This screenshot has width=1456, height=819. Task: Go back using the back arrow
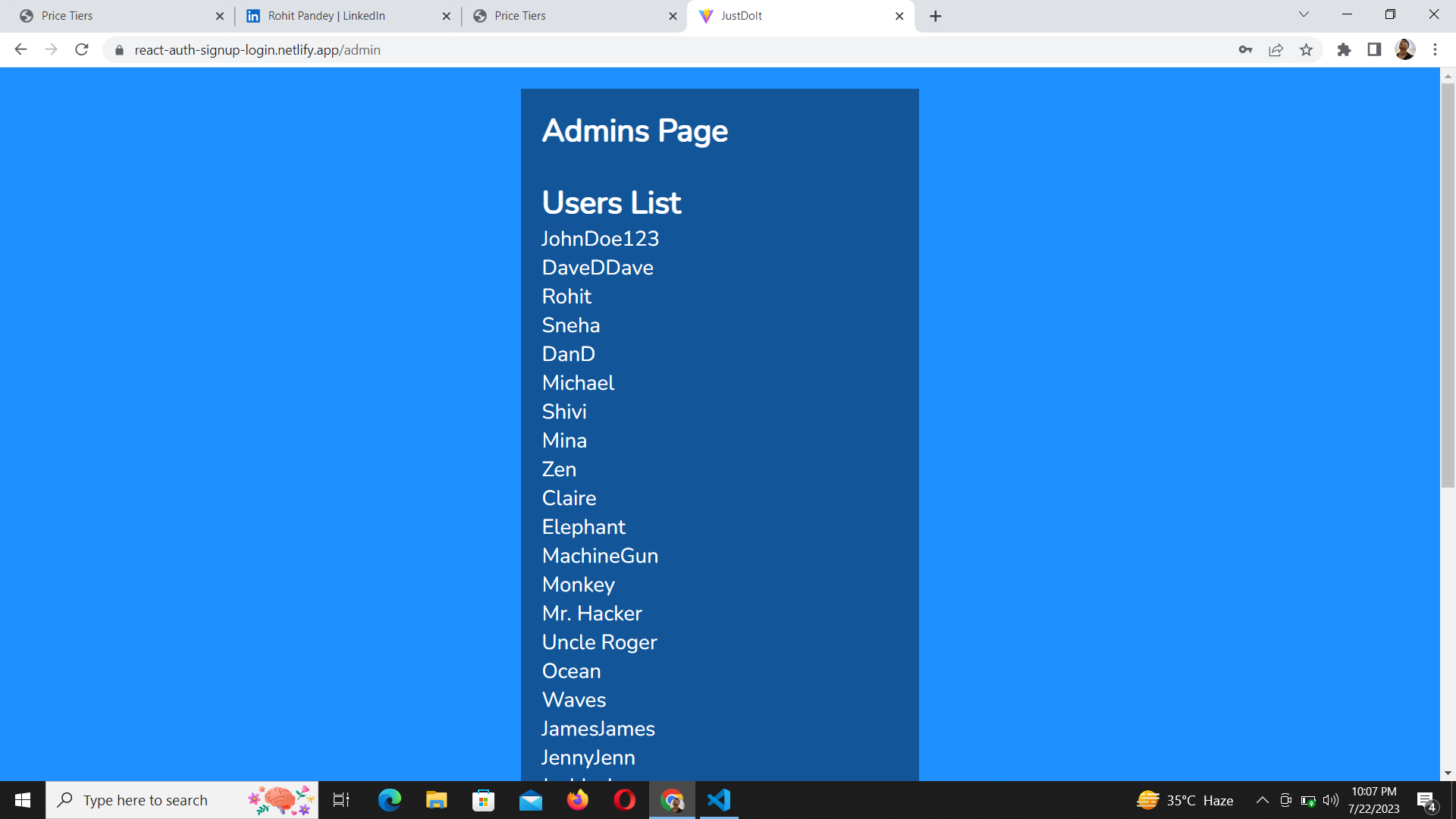coord(20,50)
